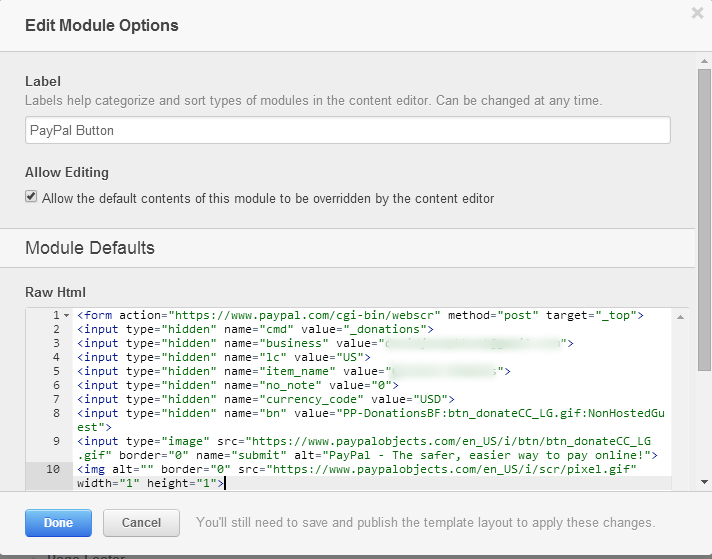Click the form action PayPal URL text

pos(304,316)
